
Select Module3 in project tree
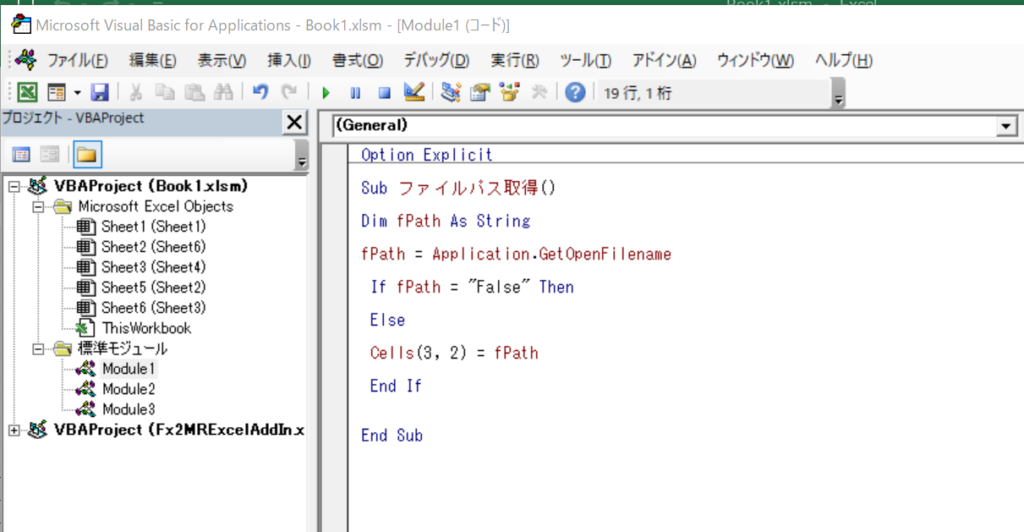pyautogui.click(x=129, y=409)
